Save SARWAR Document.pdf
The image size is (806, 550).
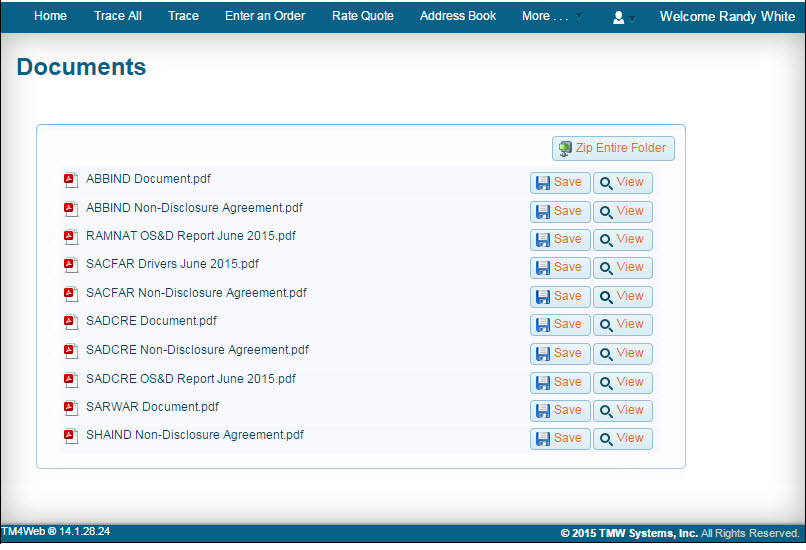pos(560,410)
